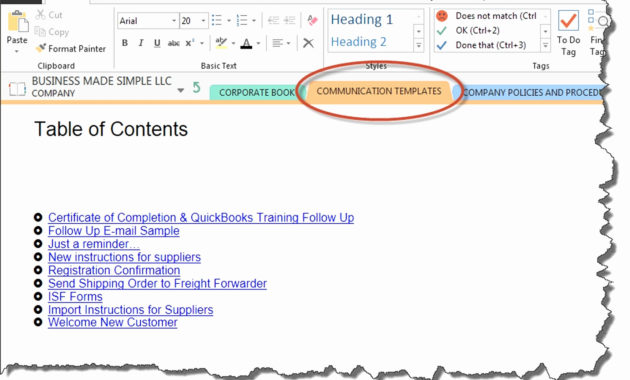Toggle strikethrough abc formatting
The image size is (630, 380).
[x=174, y=43]
